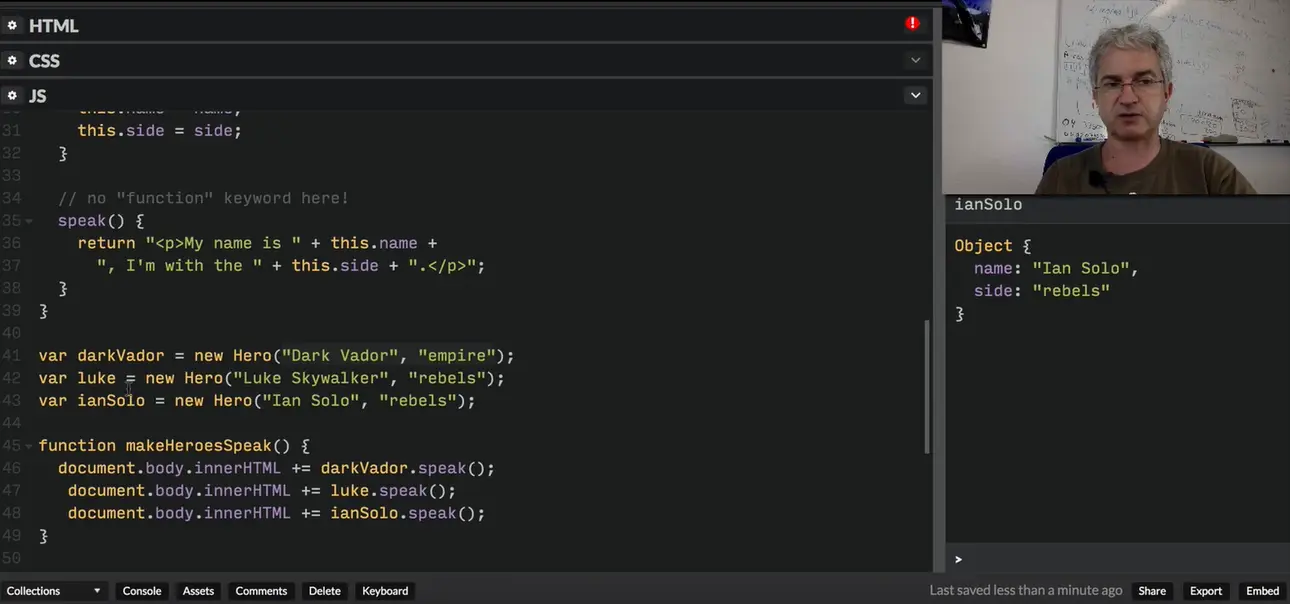Click the console input prompt field
Image resolution: width=1290 pixels, height=604 pixels.
pos(1118,559)
